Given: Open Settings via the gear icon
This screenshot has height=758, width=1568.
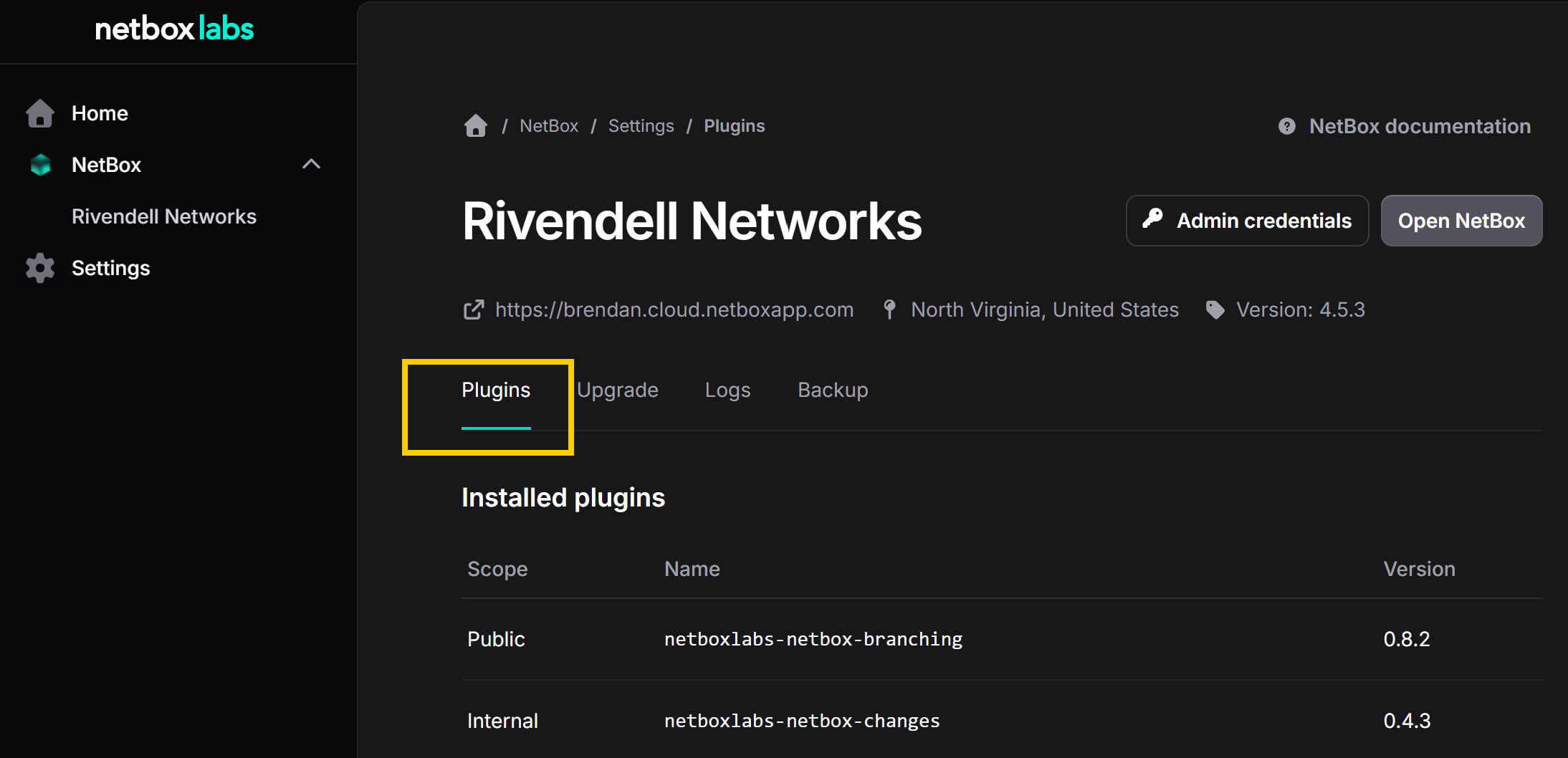Looking at the screenshot, I should pos(39,268).
